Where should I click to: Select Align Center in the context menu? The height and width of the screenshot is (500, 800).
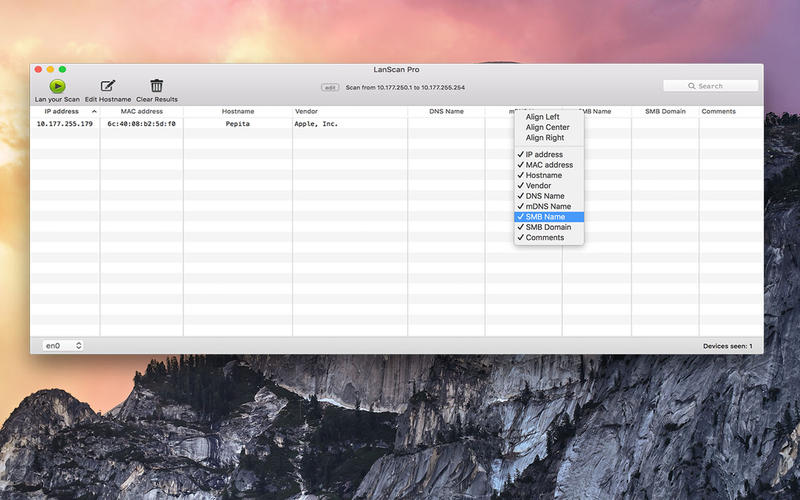(x=547, y=128)
